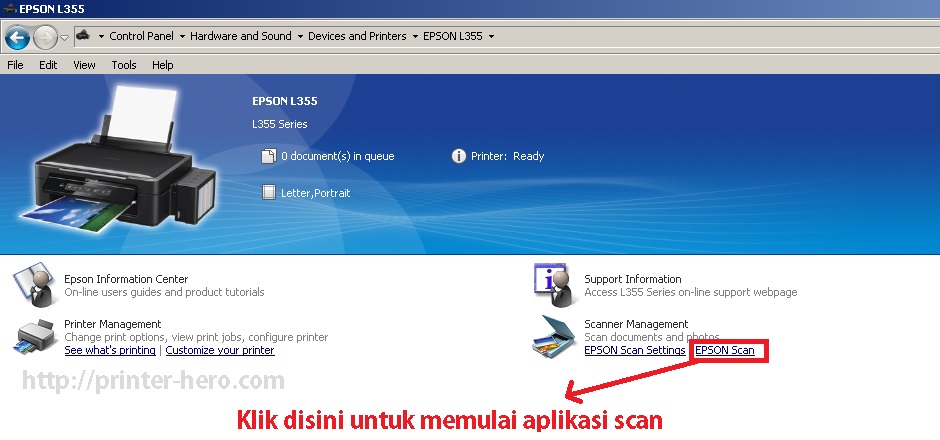The width and height of the screenshot is (940, 440).
Task: Click the printer status info icon
Action: point(459,156)
